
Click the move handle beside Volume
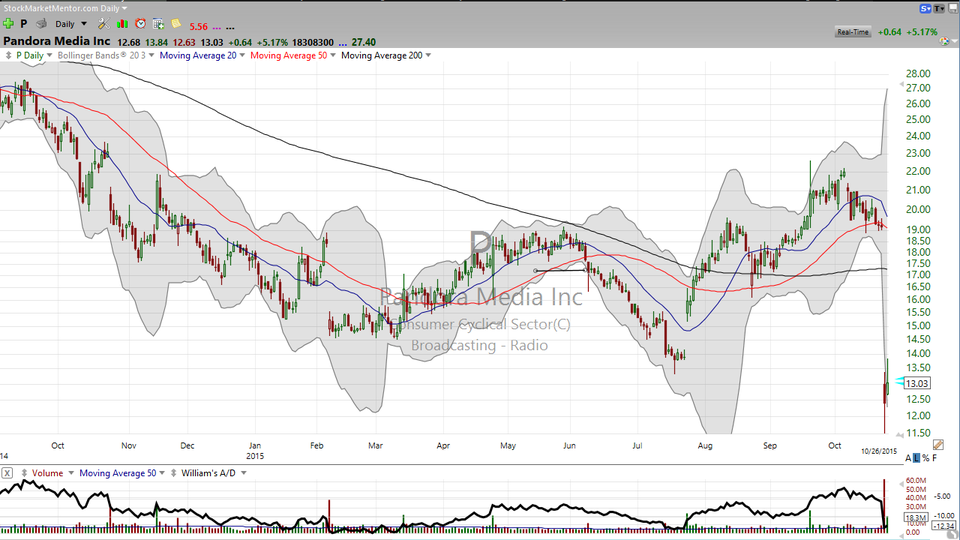(24, 473)
